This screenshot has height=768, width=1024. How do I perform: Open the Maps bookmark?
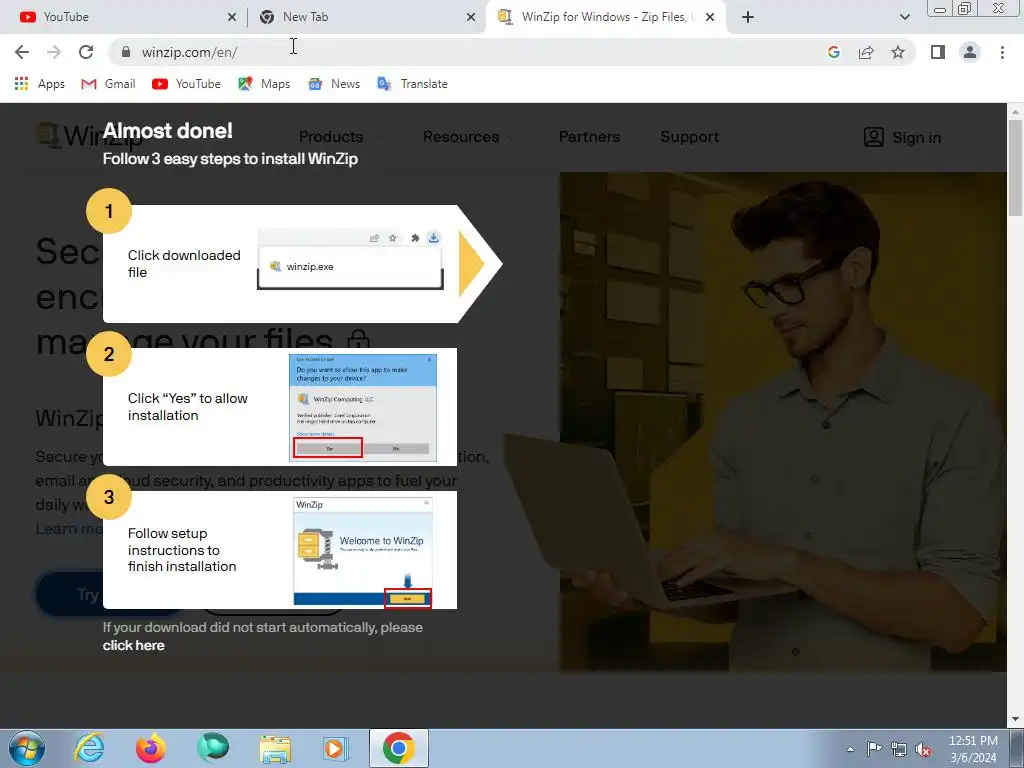(264, 84)
